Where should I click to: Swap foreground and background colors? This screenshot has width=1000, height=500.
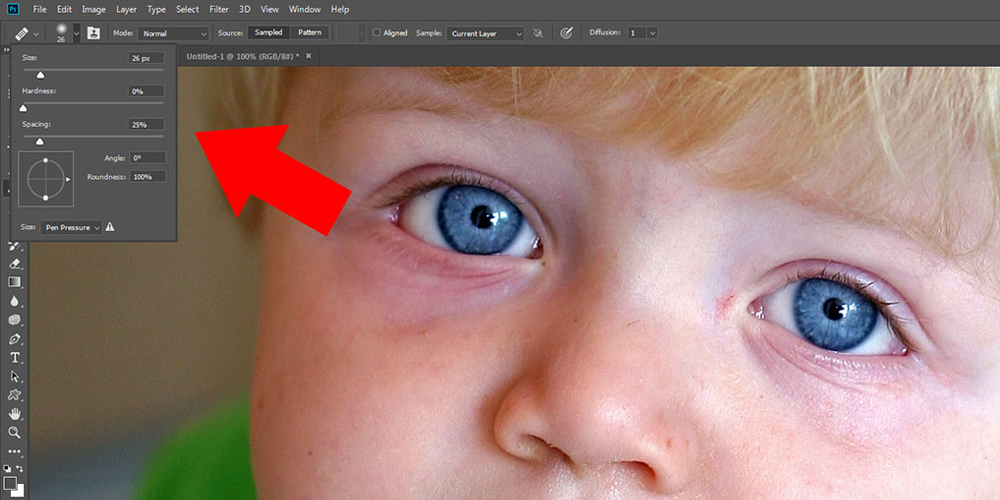[20, 469]
